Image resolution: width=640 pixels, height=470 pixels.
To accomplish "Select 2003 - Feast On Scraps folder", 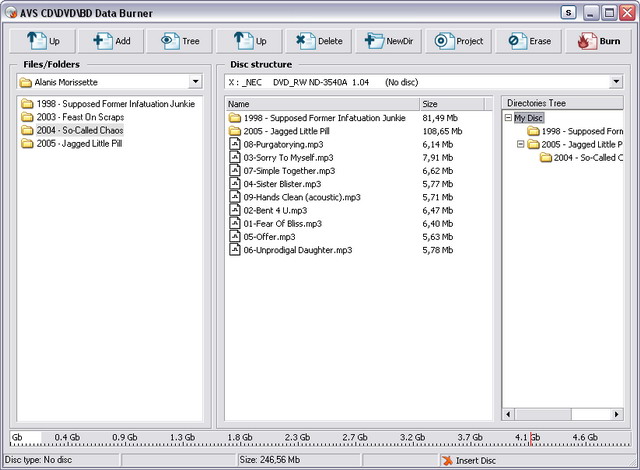I will pos(73,117).
